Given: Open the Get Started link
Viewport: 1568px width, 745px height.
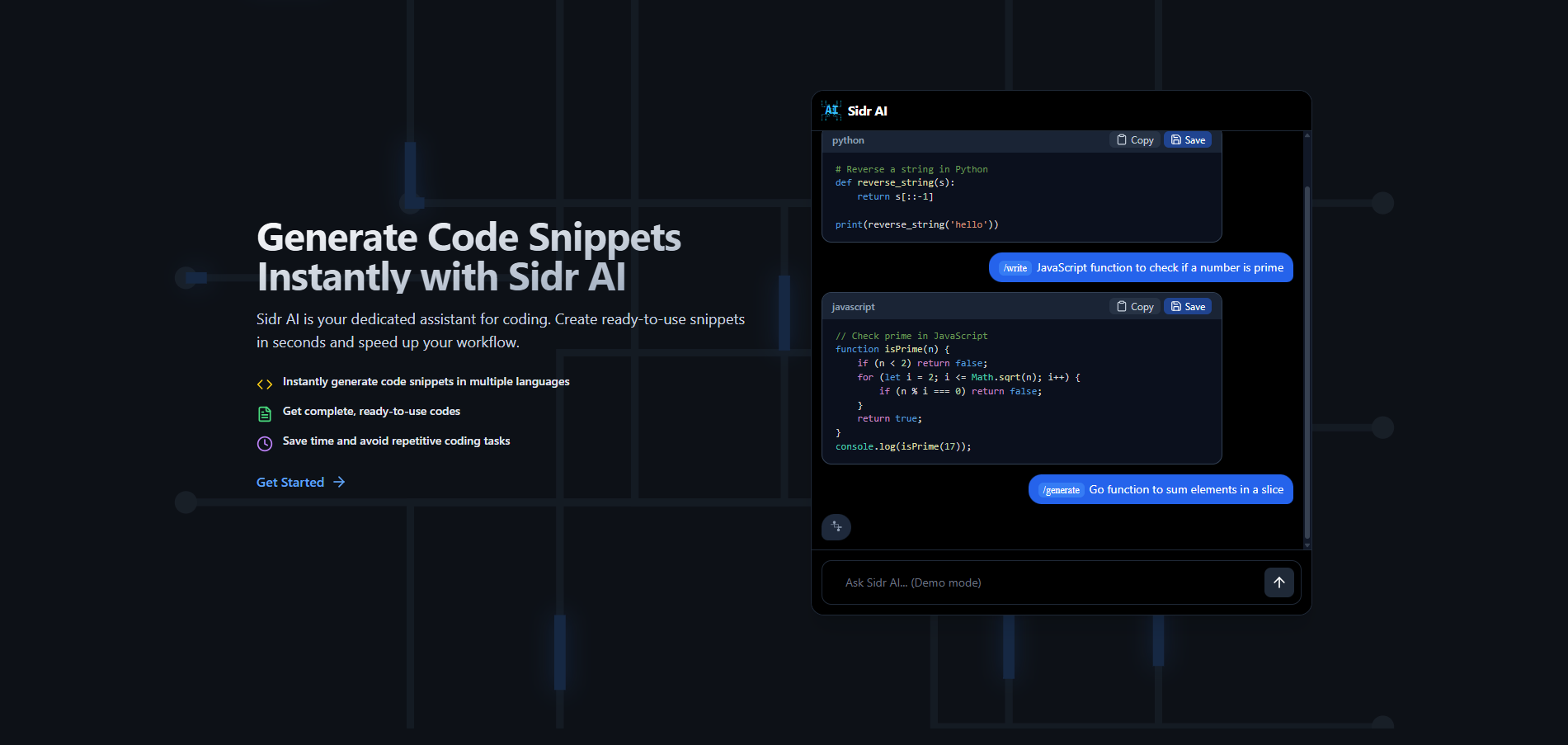Looking at the screenshot, I should click(290, 482).
